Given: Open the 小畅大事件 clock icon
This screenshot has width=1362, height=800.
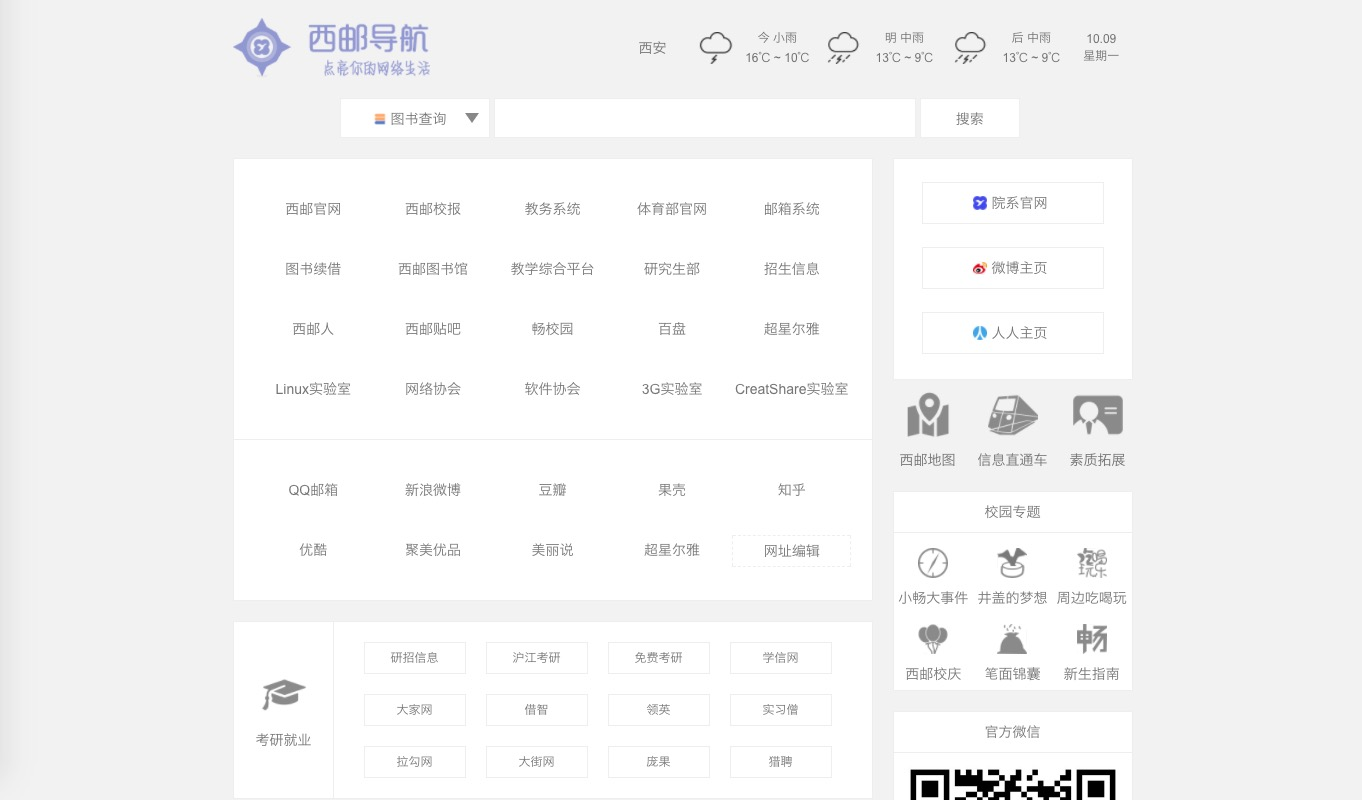Looking at the screenshot, I should pyautogui.click(x=933, y=563).
